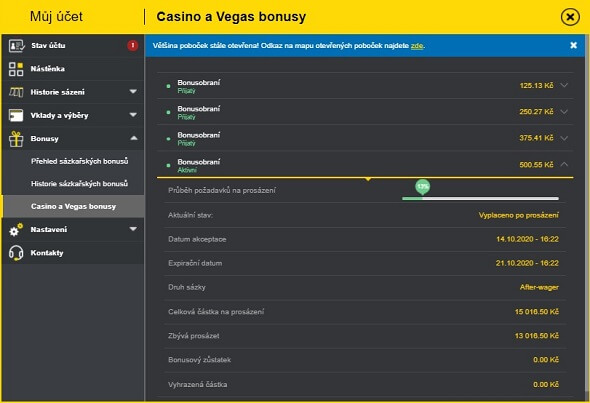Collapse the active 500.55 Kč bonus
Viewport: 590px width, 403px height.
pos(564,164)
